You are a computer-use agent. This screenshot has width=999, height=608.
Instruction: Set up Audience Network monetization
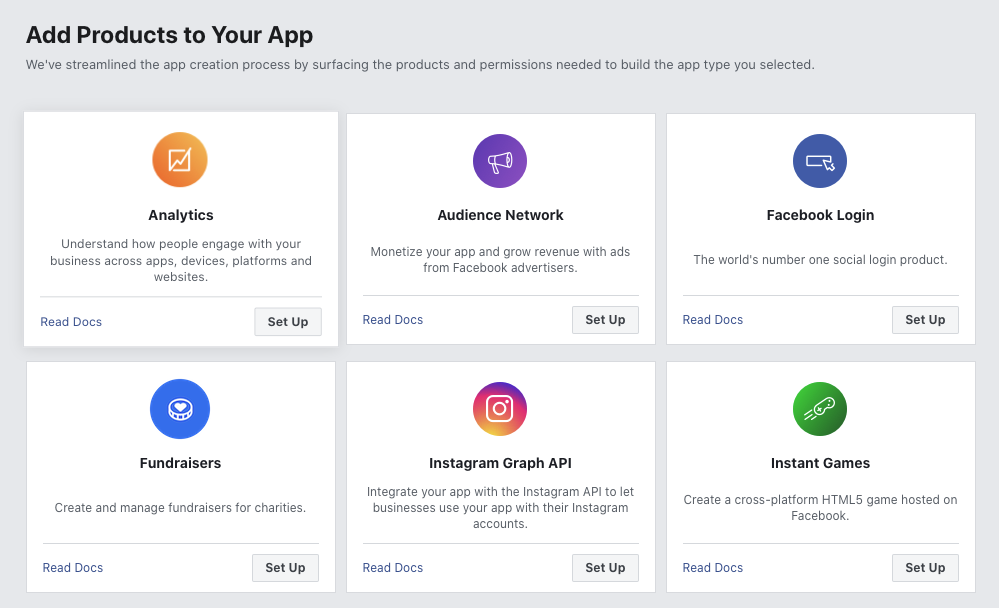(605, 319)
